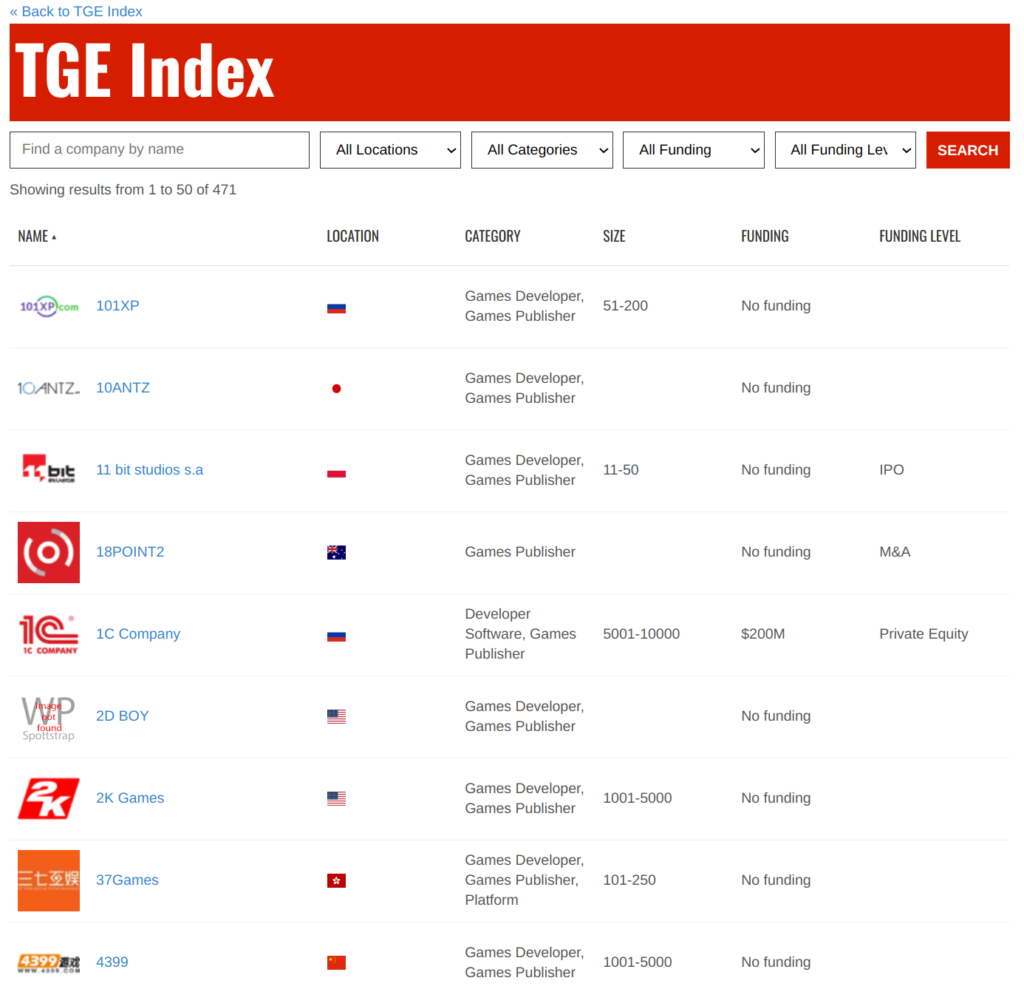
Task: Click the '101-250' size cell
Action: [x=629, y=880]
